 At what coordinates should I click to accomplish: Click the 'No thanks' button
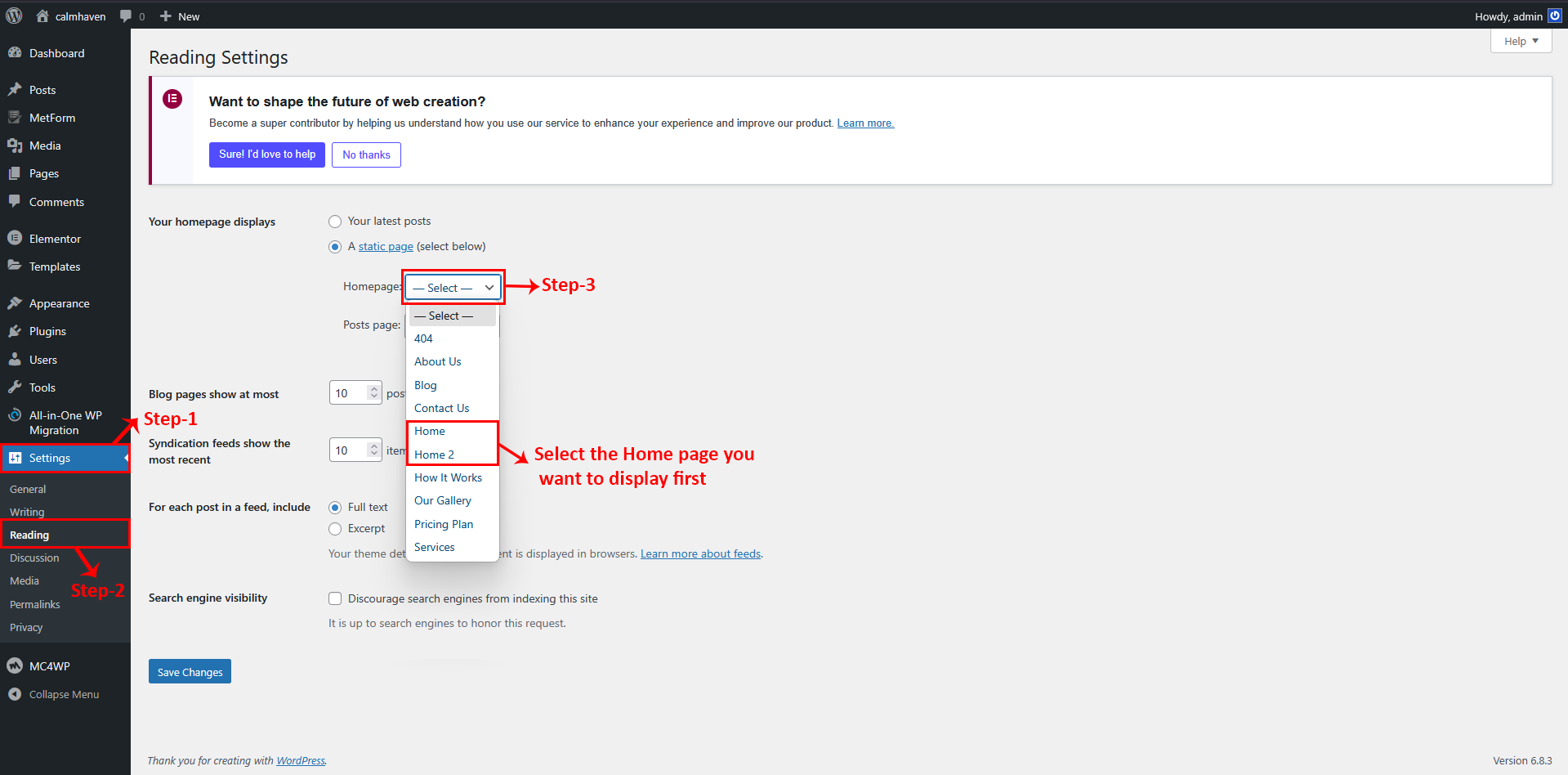pos(366,155)
